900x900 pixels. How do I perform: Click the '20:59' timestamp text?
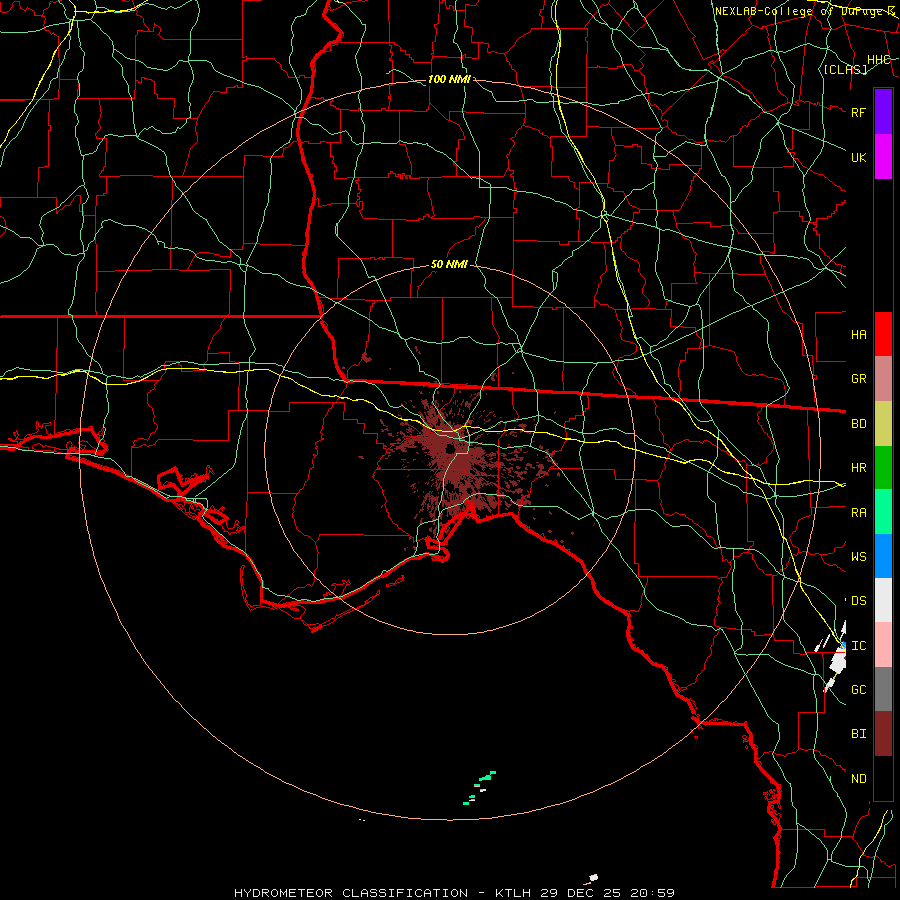pyautogui.click(x=652, y=893)
